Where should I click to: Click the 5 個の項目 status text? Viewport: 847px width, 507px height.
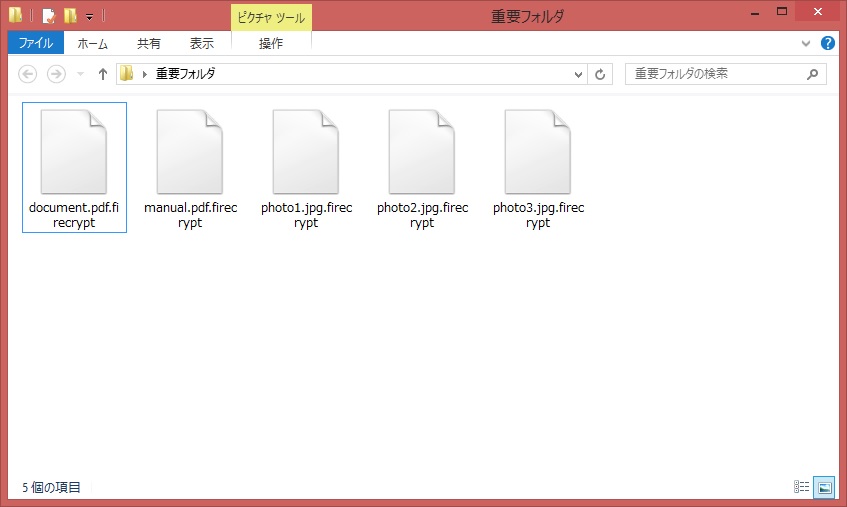tap(51, 488)
